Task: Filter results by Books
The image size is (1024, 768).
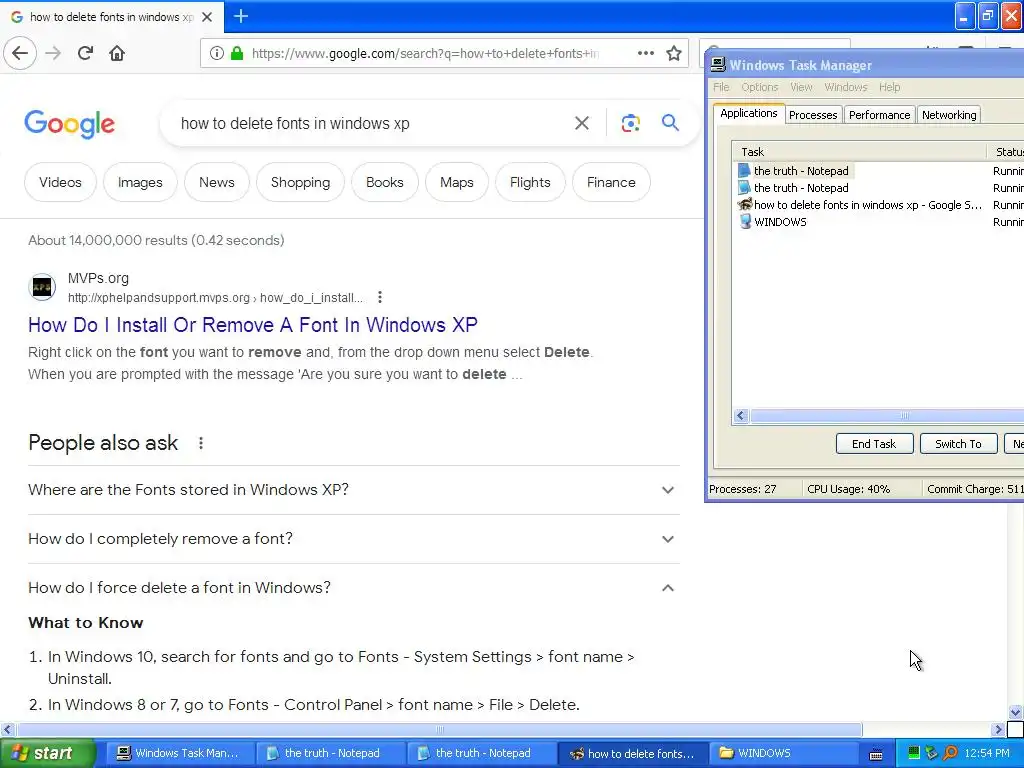Action: tap(385, 182)
